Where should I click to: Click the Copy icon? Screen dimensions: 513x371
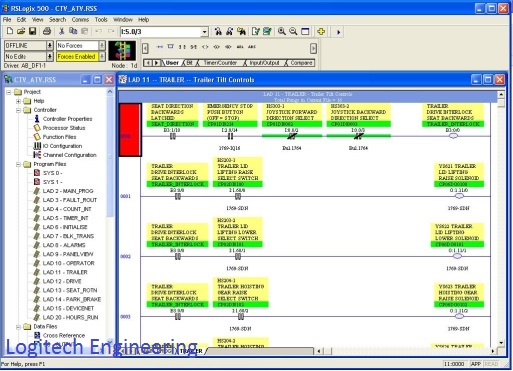[73, 31]
